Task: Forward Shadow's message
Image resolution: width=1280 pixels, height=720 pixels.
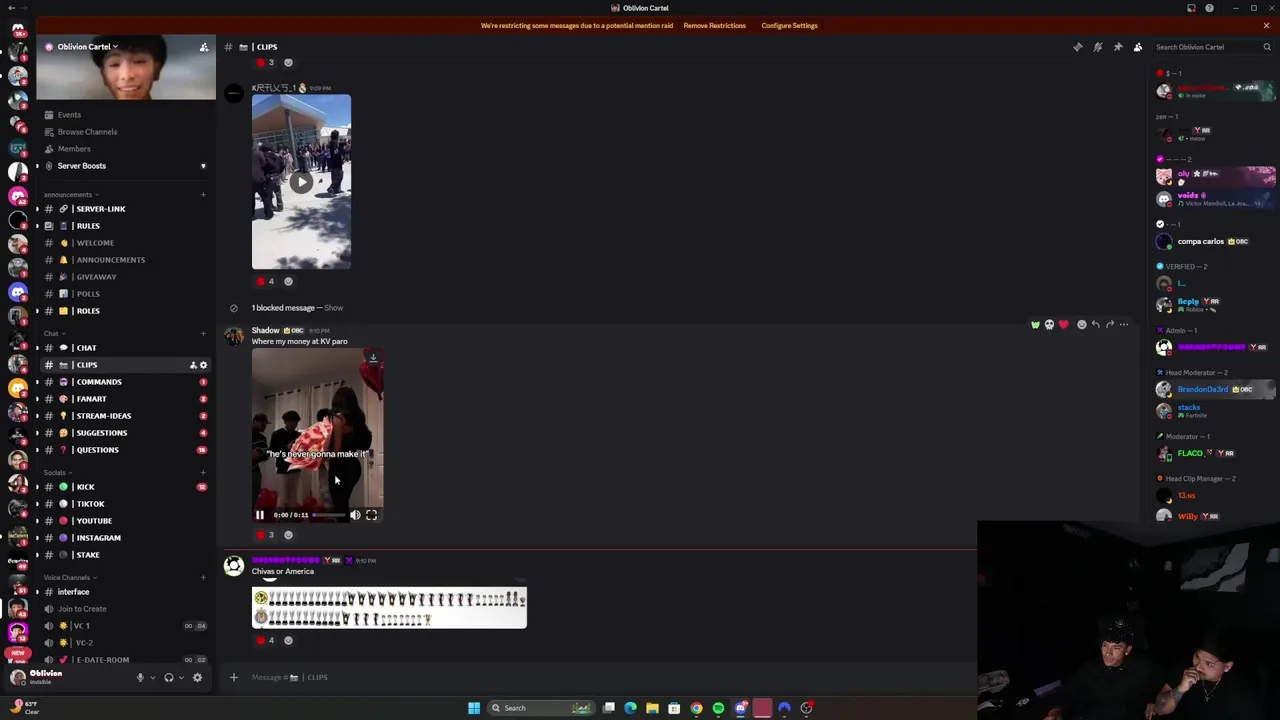Action: [1110, 324]
